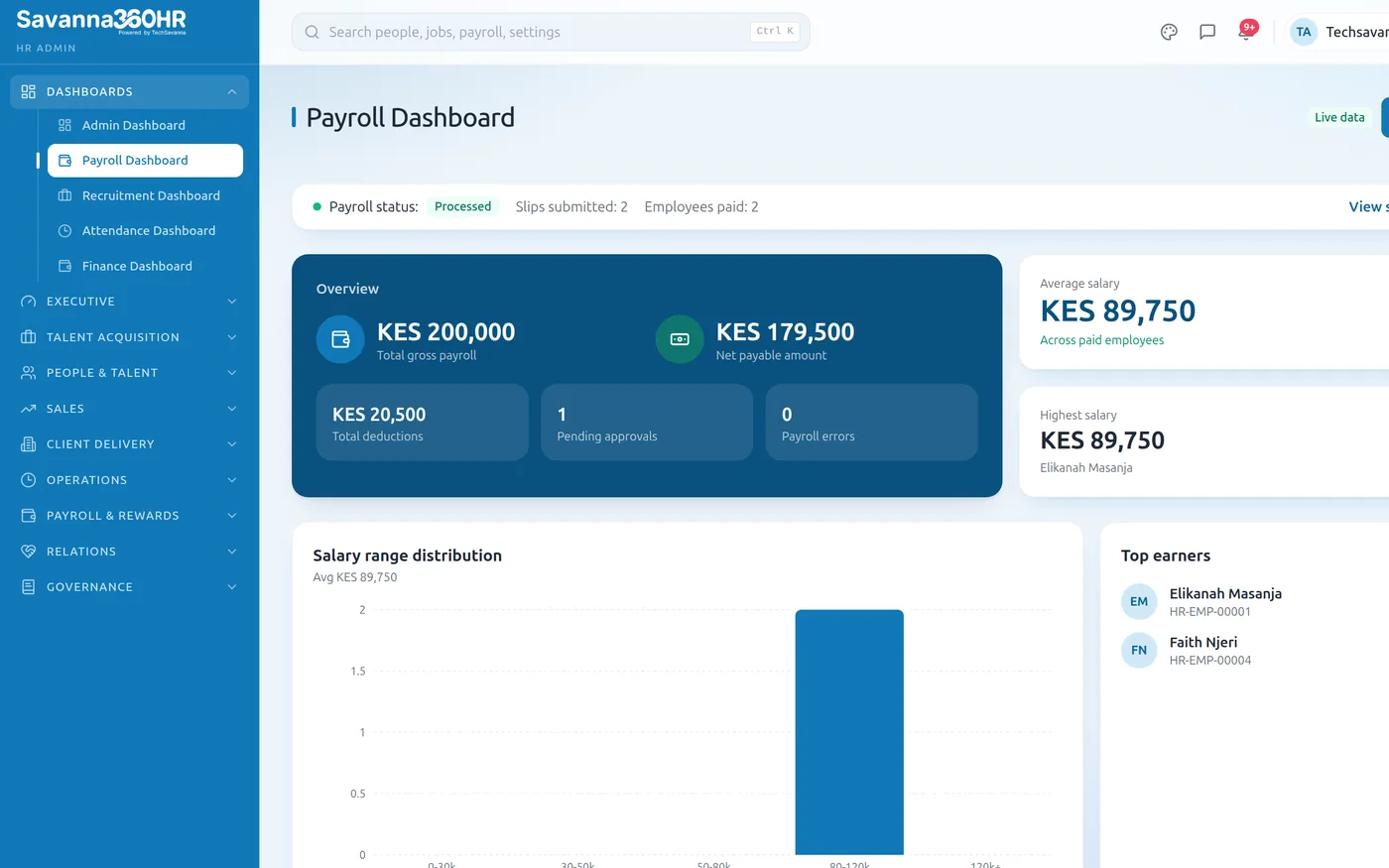This screenshot has height=868, width=1389.
Task: Open notifications bell with 9+ badge
Action: click(x=1246, y=31)
